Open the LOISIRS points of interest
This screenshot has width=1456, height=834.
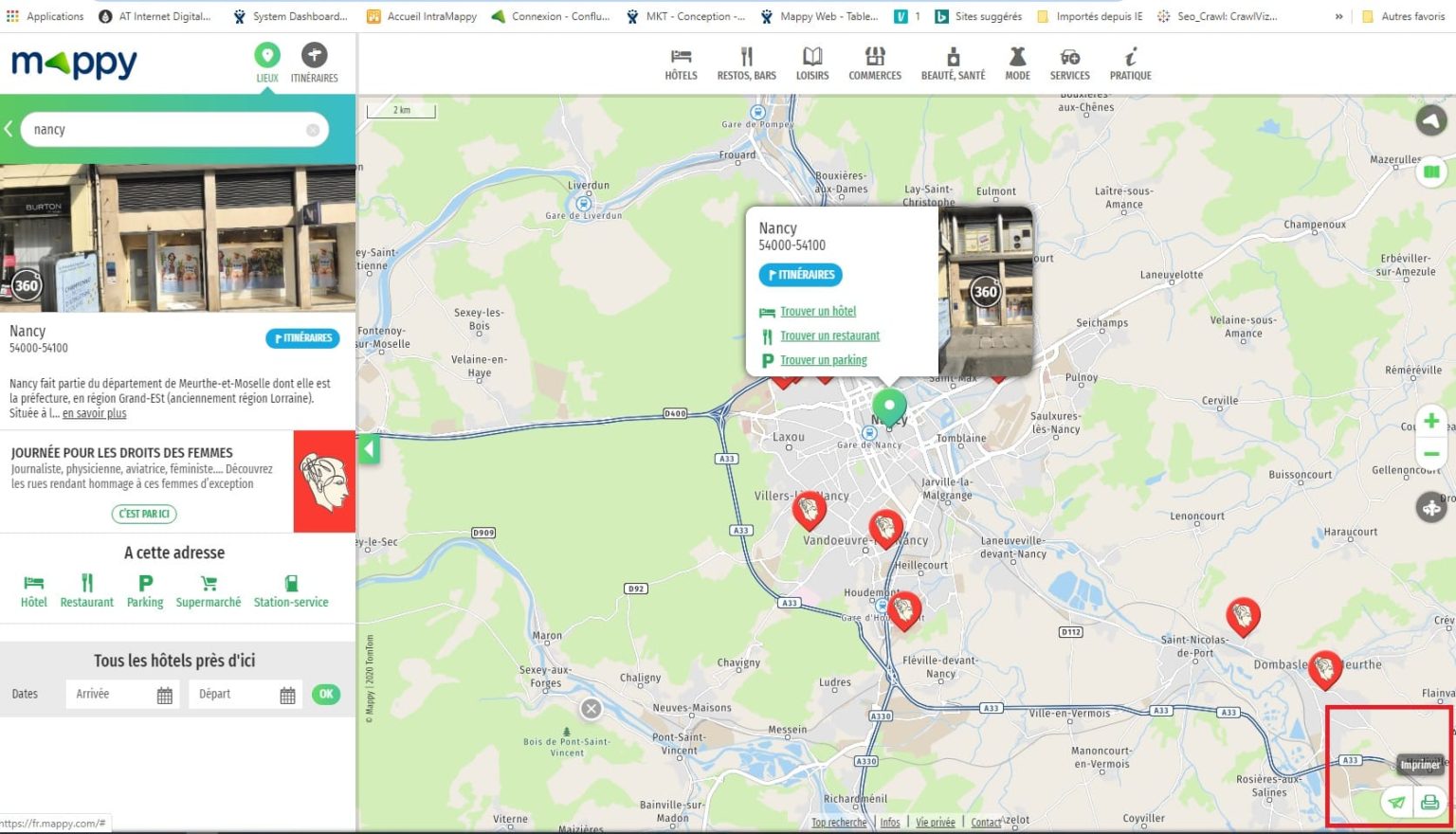pyautogui.click(x=812, y=61)
